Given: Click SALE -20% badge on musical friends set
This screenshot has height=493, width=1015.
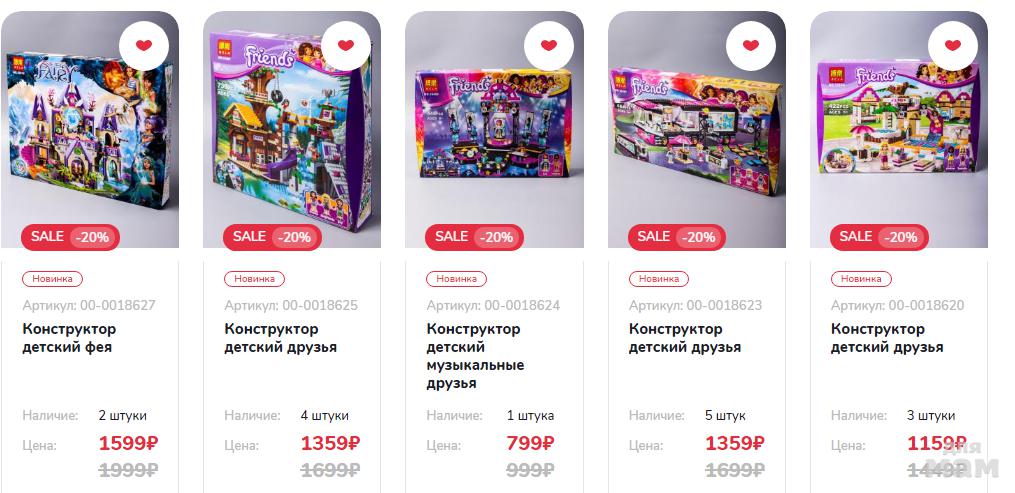Looking at the screenshot, I should point(474,237).
